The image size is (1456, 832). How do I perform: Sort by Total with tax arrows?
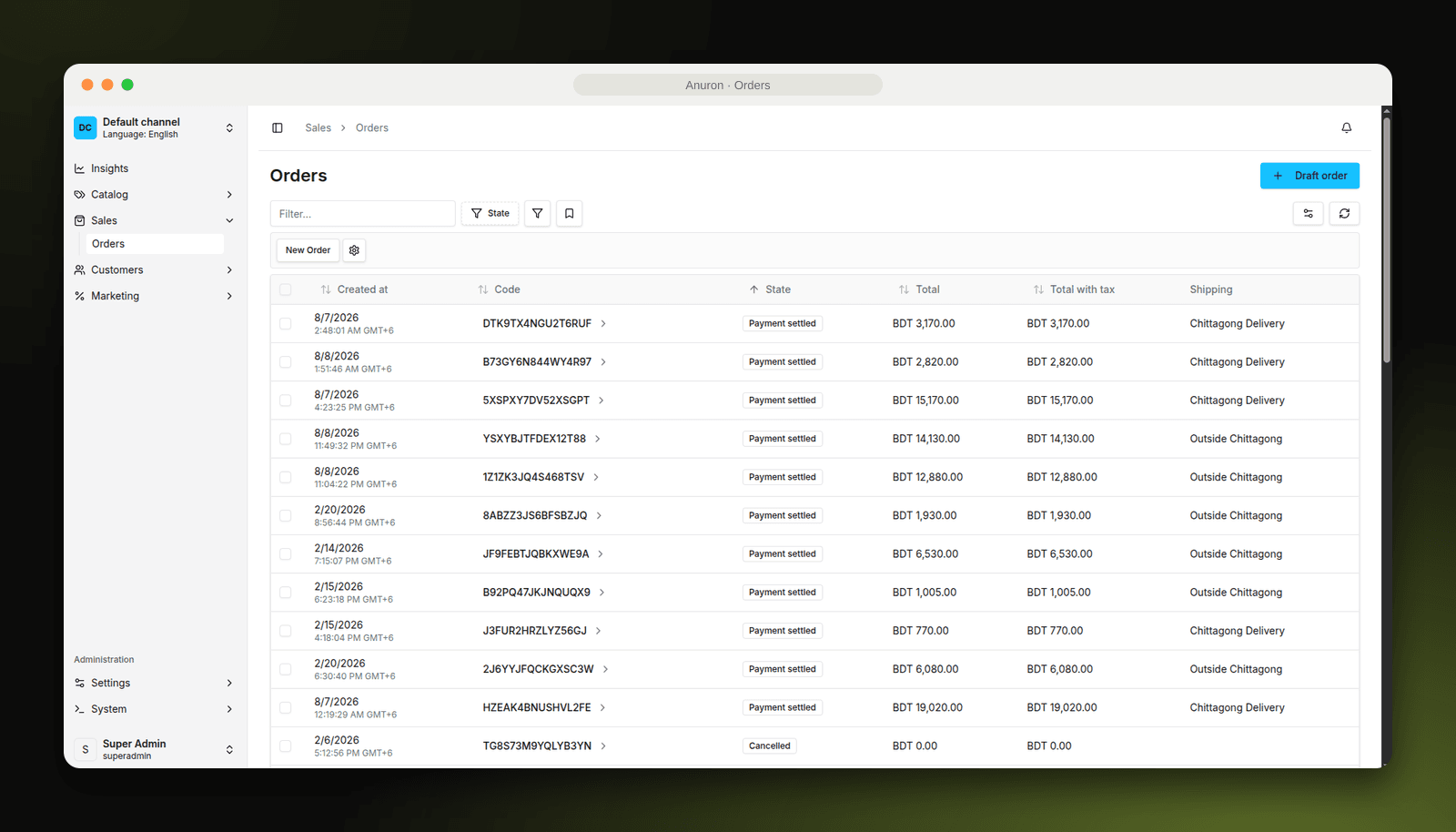tap(1038, 289)
